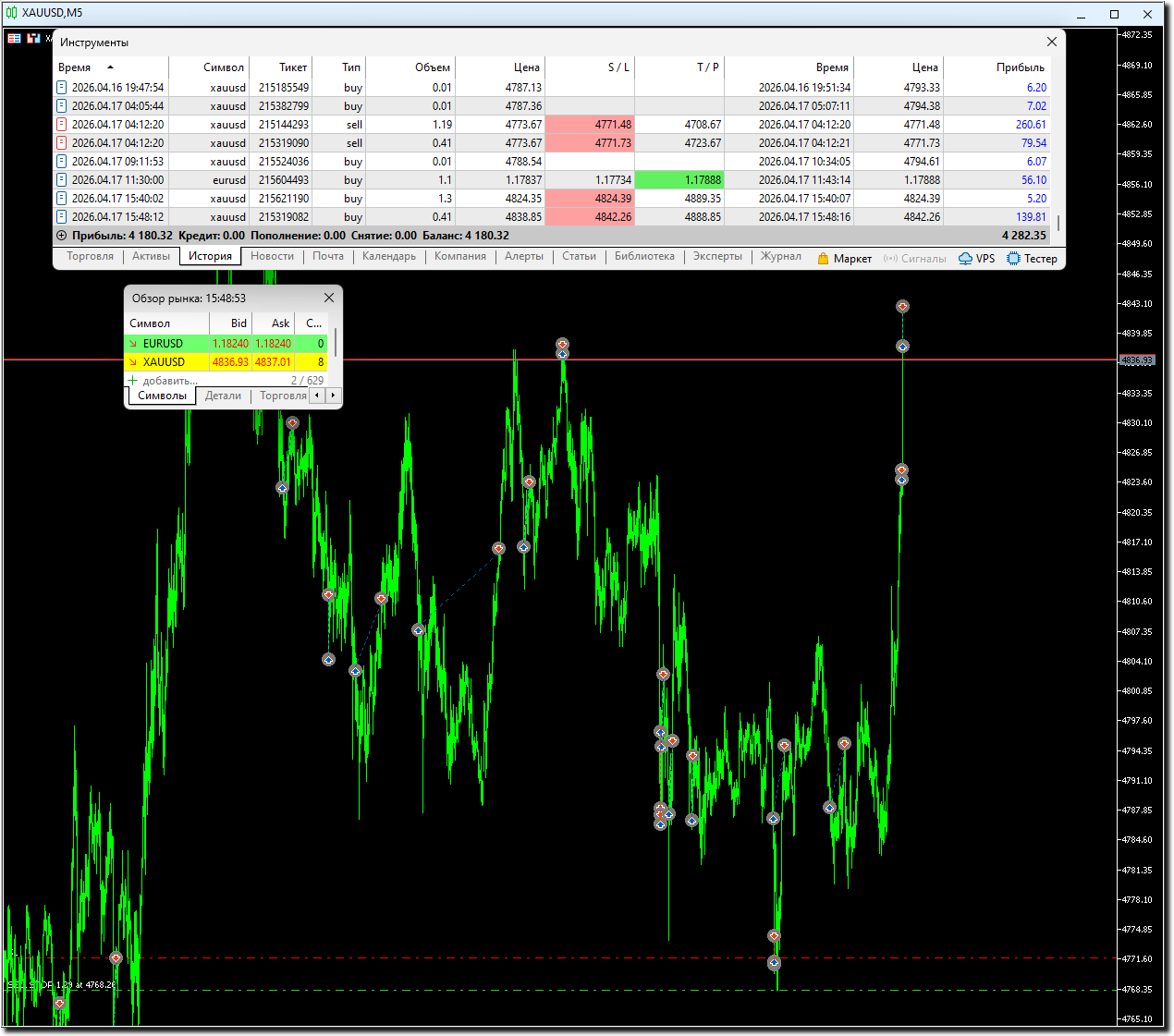The width and height of the screenshot is (1174, 1036).
Task: Click the history table vertical scrollbar
Action: [x=1058, y=222]
